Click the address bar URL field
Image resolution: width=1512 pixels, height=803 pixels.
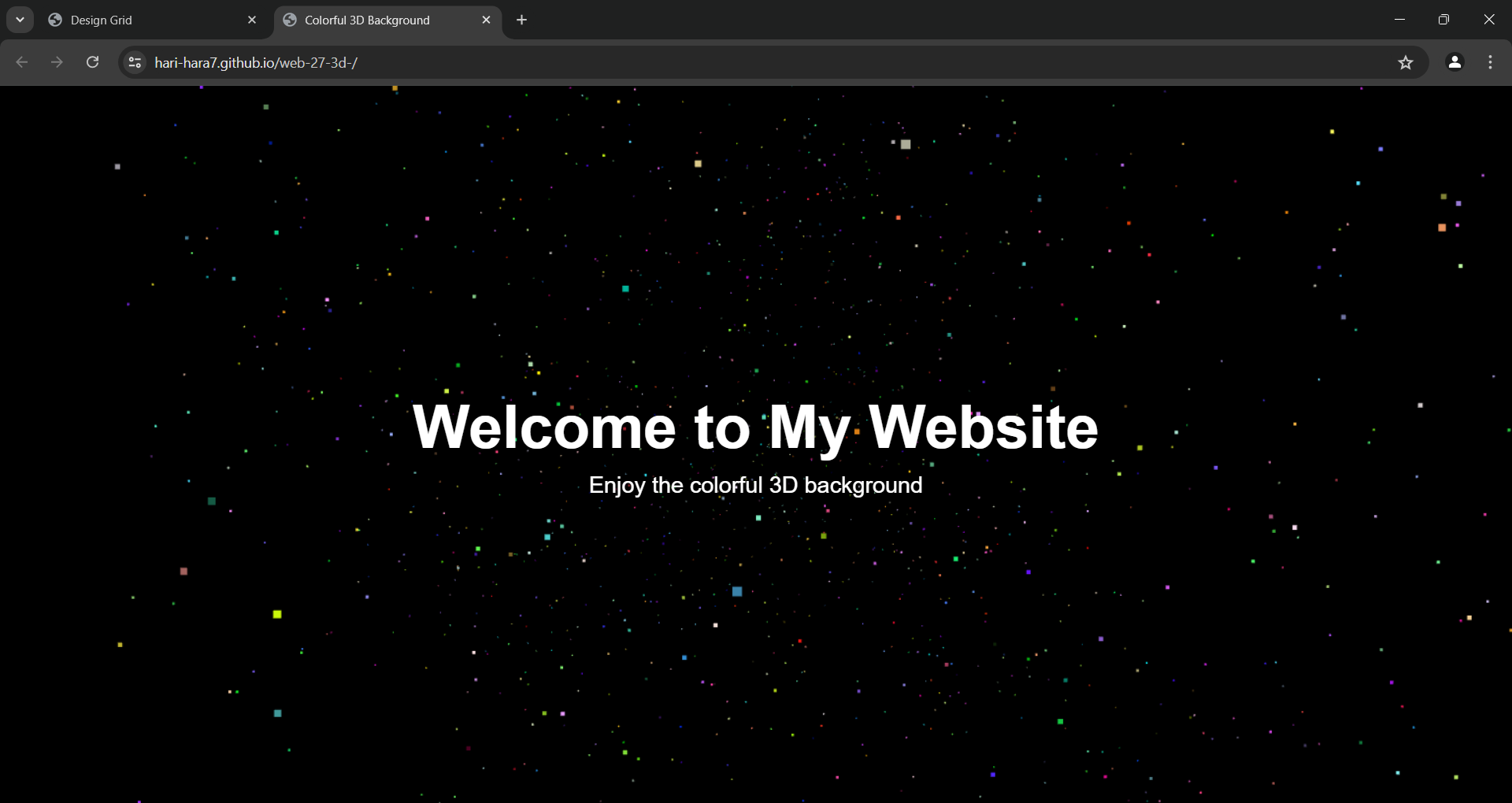coord(772,62)
